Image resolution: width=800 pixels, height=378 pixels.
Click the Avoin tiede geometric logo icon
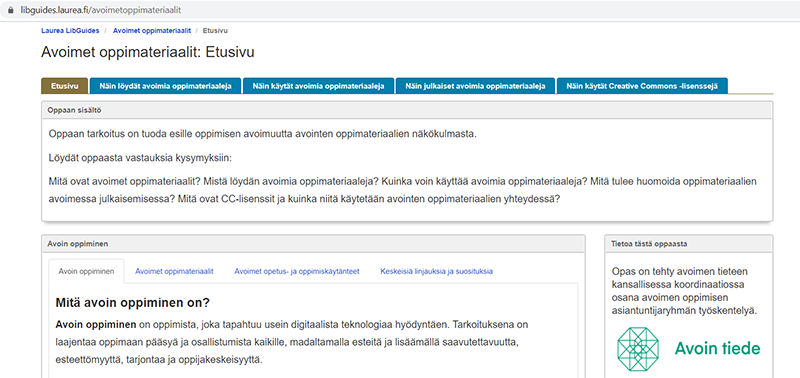point(638,349)
